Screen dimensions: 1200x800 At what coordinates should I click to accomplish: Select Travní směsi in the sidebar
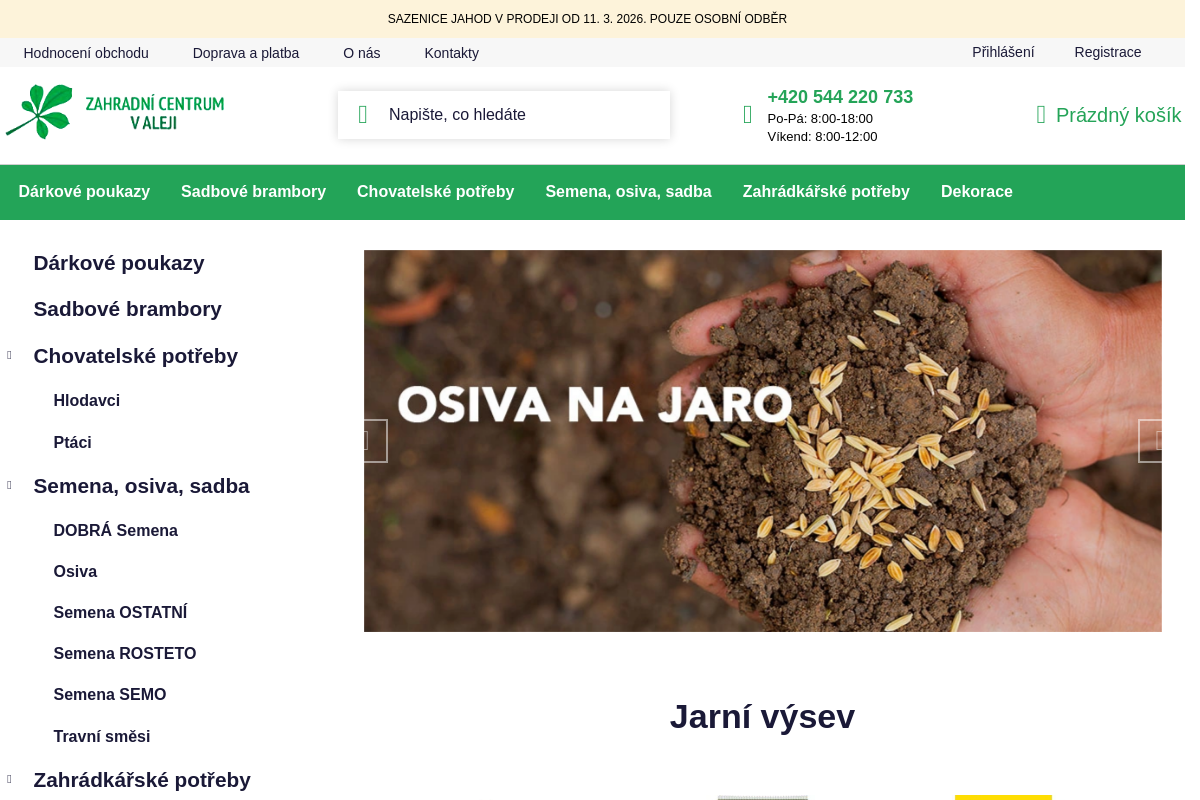pos(101,736)
